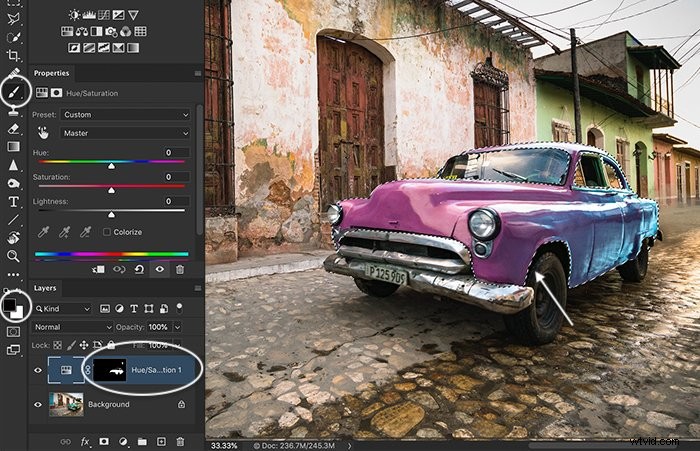
Task: Open the layer Kind filter dropdown
Action: [63, 309]
